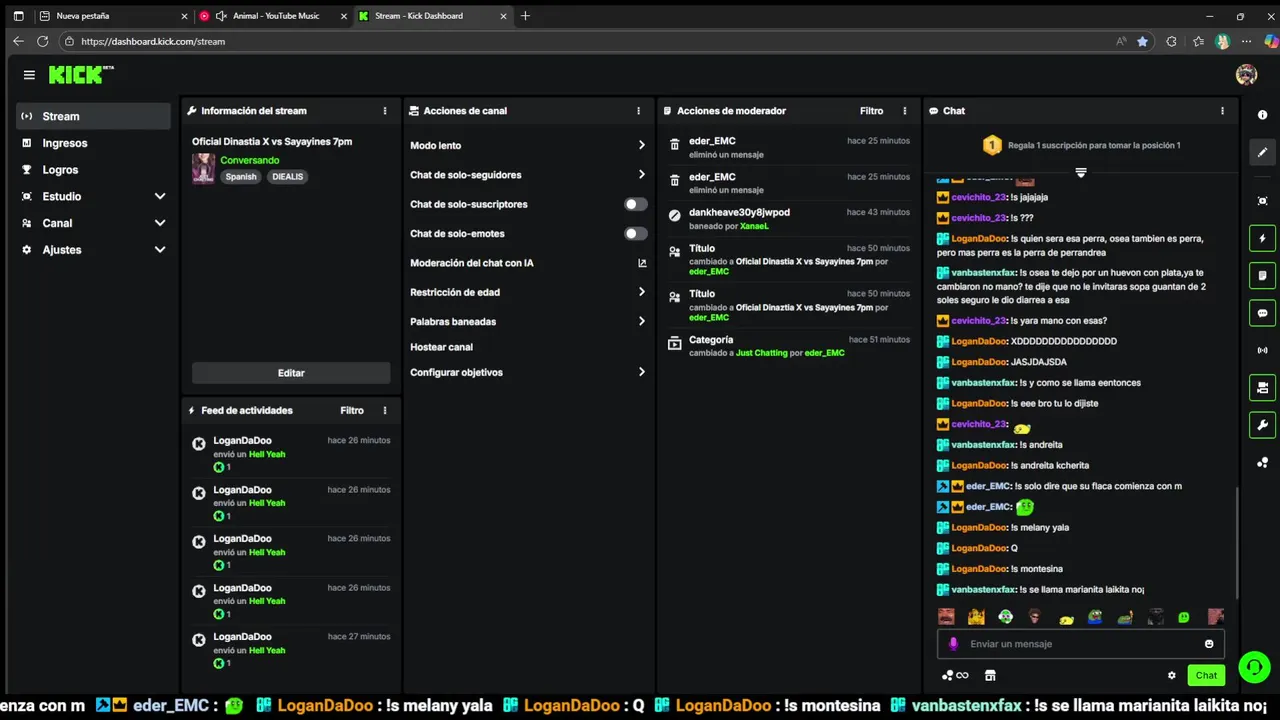Viewport: 1280px width, 720px height.
Task: Open Palabras baneadas chevron
Action: [x=642, y=322]
